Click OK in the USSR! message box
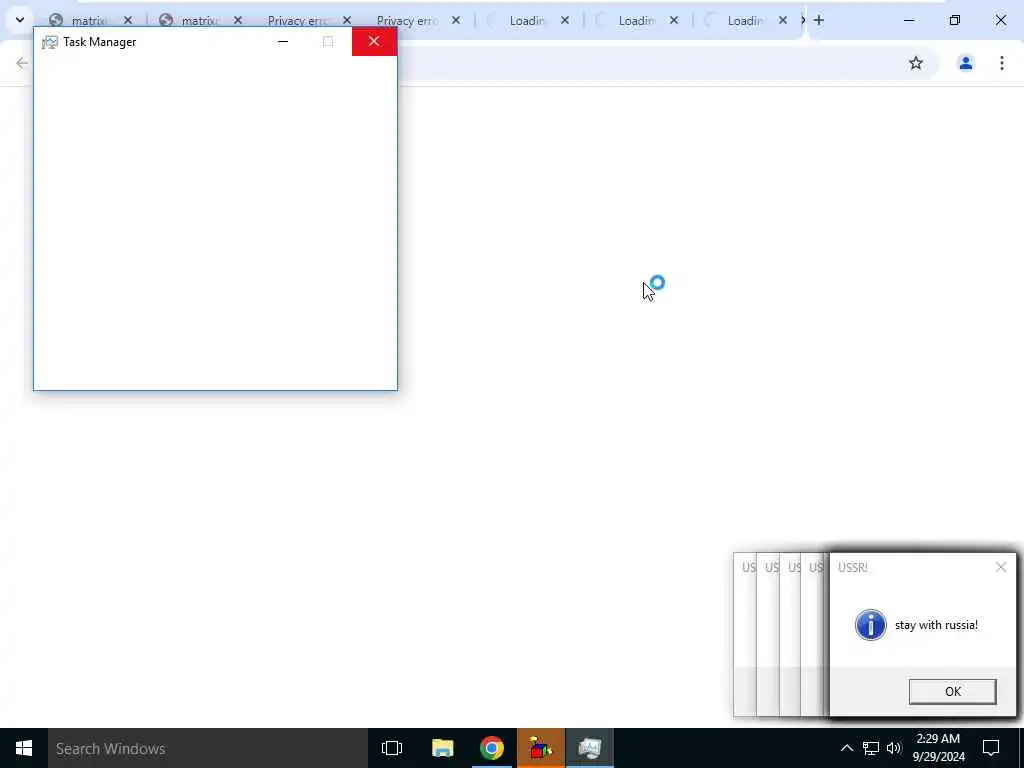This screenshot has width=1024, height=768. 952,692
